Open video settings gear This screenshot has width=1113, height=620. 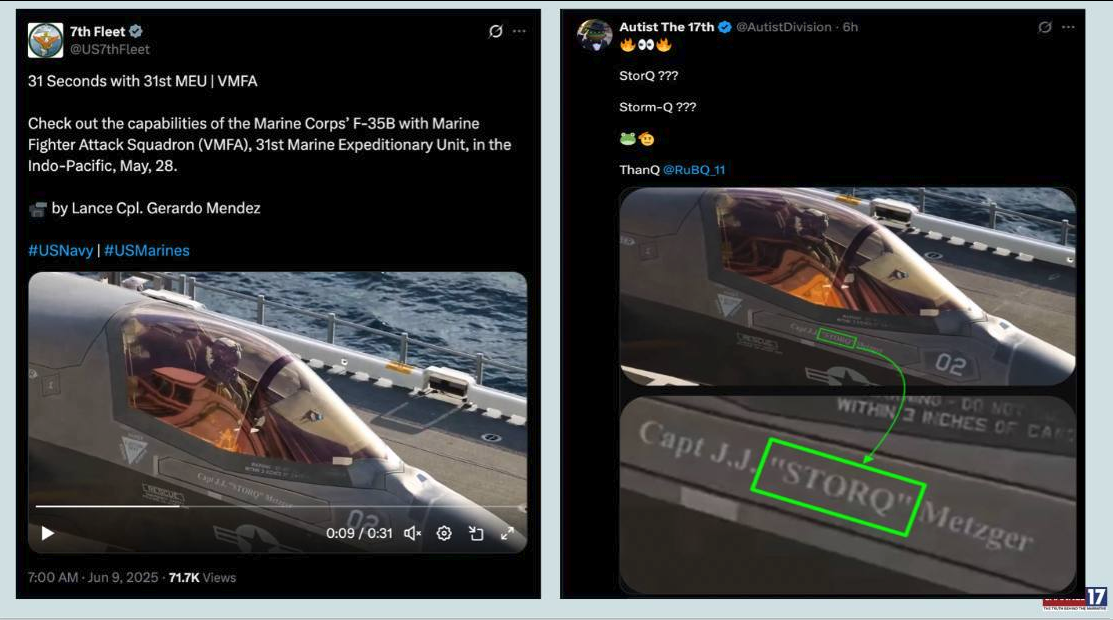tap(444, 533)
